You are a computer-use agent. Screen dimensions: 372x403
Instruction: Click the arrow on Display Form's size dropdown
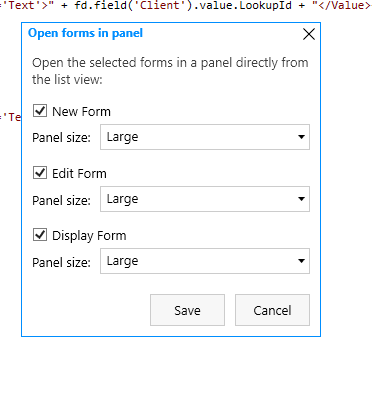[x=301, y=261]
